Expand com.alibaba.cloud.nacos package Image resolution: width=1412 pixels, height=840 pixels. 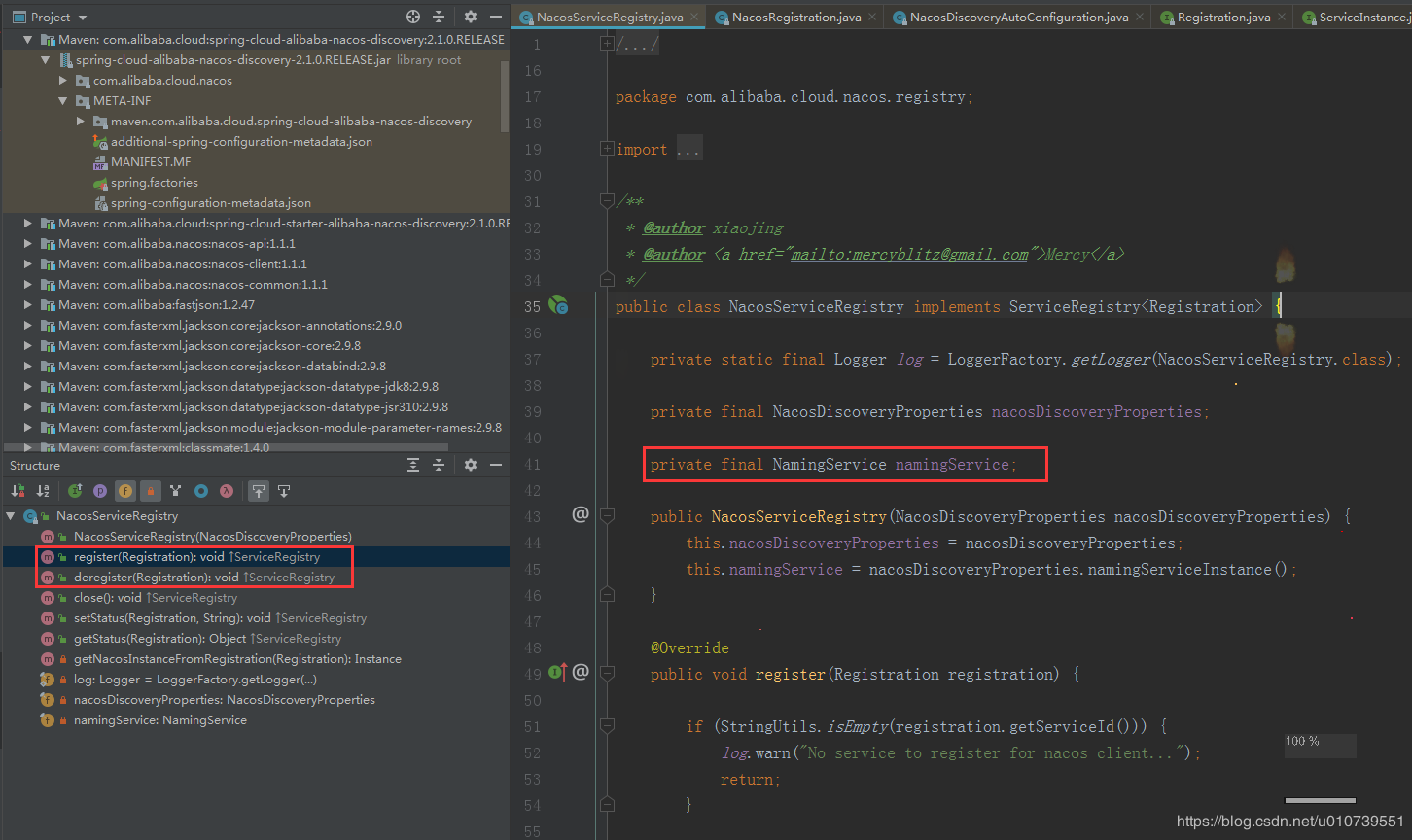(x=64, y=81)
